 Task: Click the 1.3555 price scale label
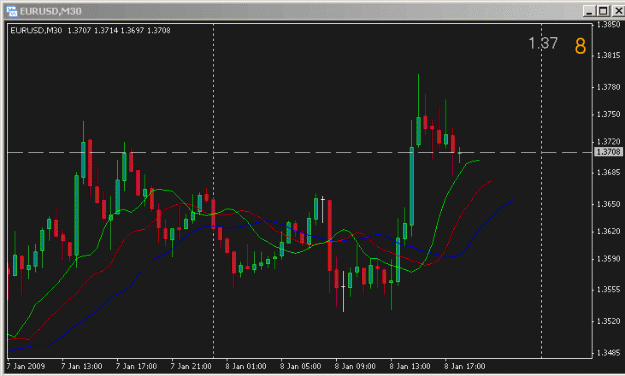coord(608,289)
